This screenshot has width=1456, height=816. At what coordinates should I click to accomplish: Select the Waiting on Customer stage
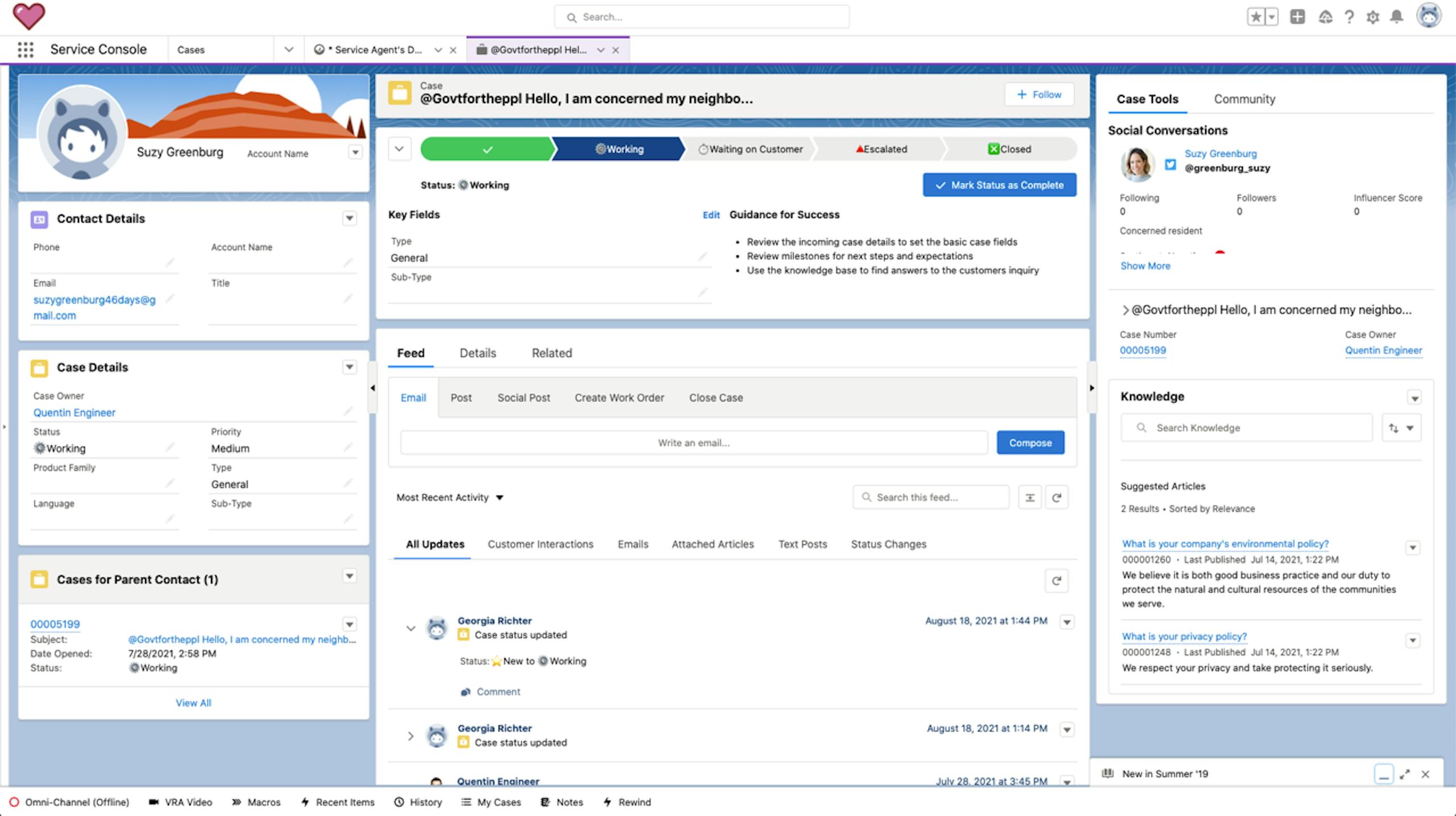(750, 149)
